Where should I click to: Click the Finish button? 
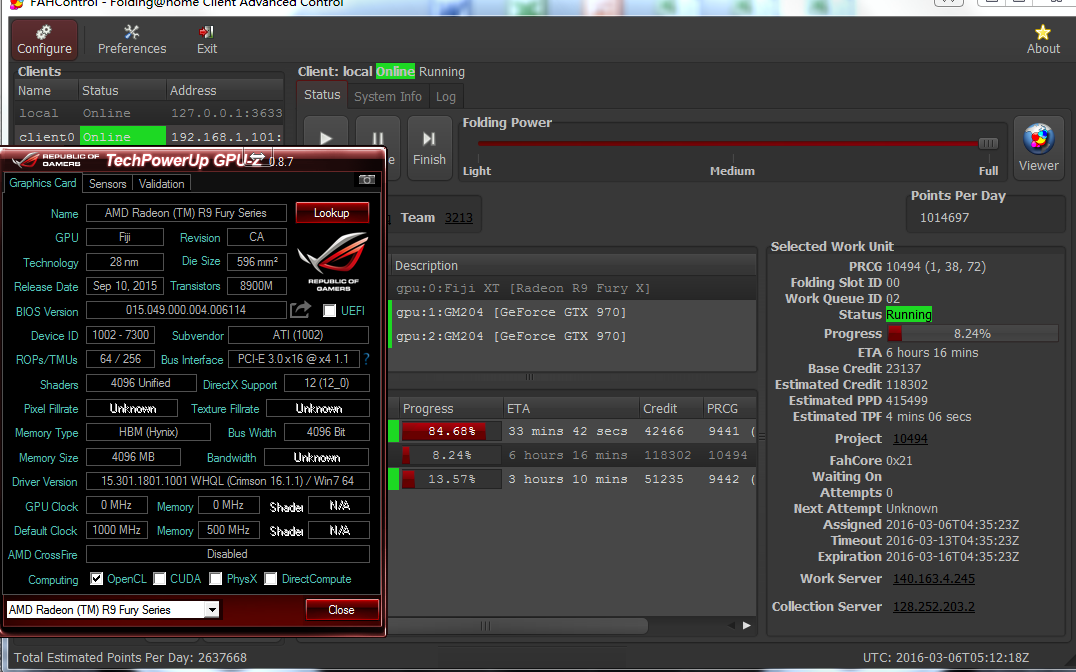coord(429,148)
